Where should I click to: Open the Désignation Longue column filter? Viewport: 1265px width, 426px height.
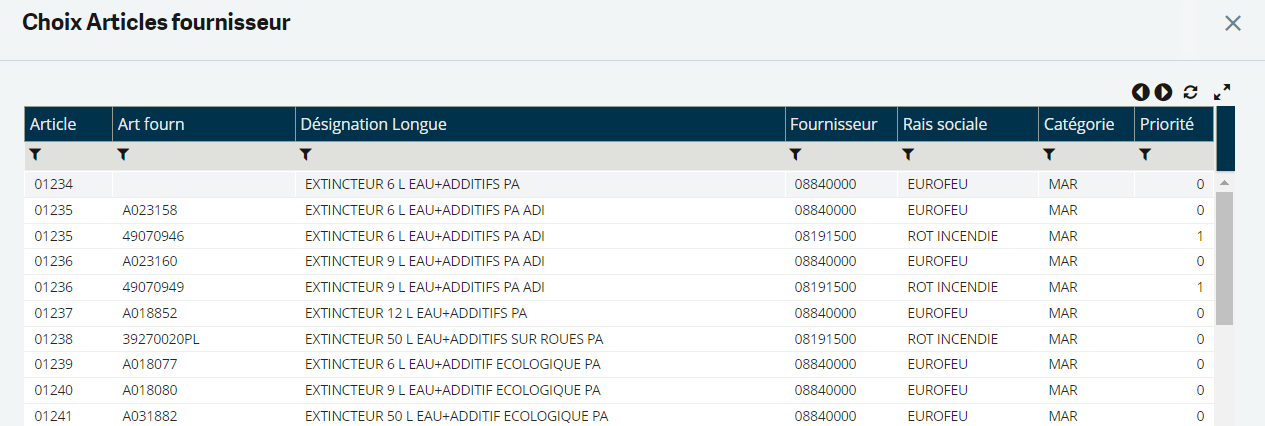(306, 155)
